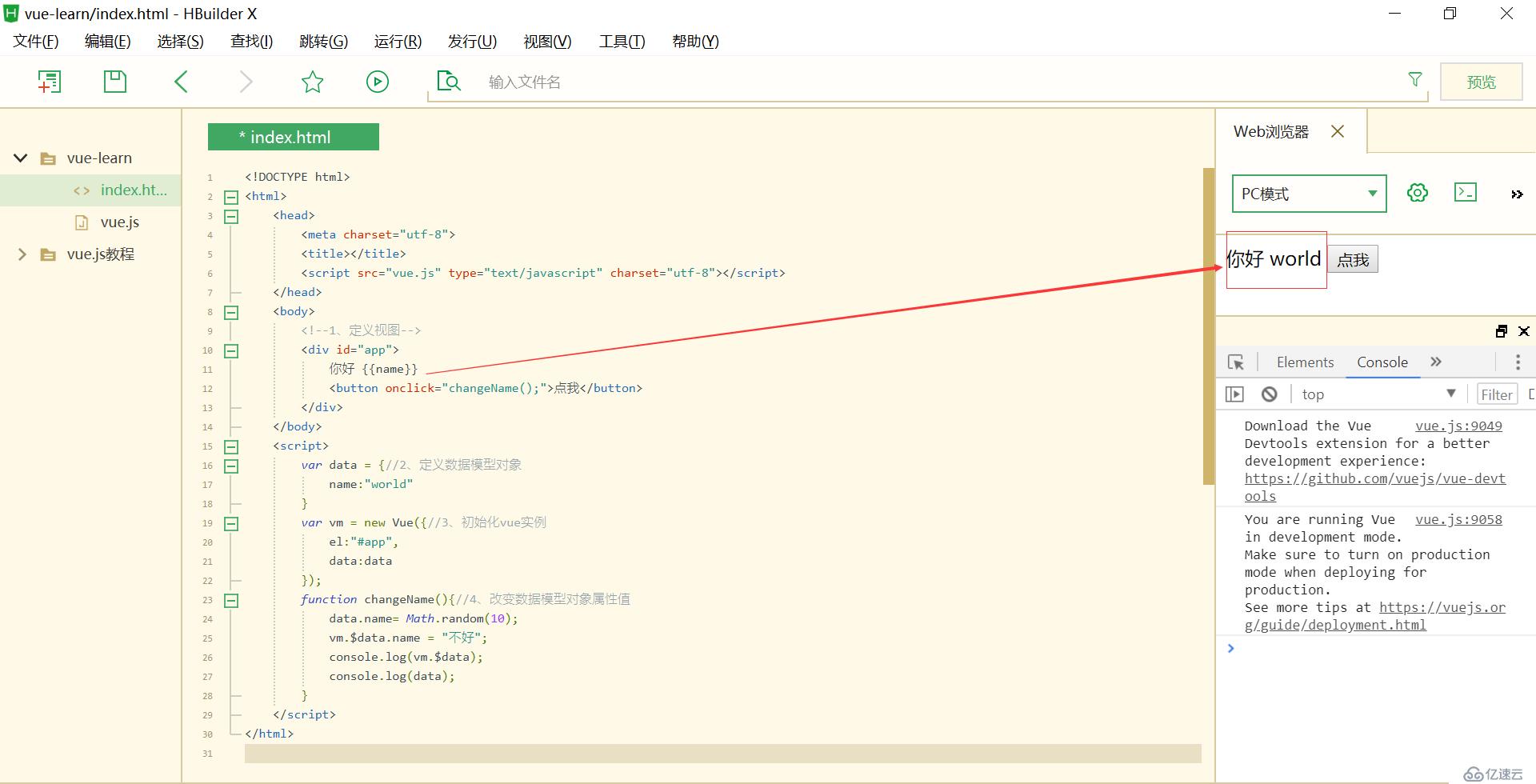Screen dimensions: 1536x784
Task: Open the 运行(R) menu
Action: click(x=398, y=42)
